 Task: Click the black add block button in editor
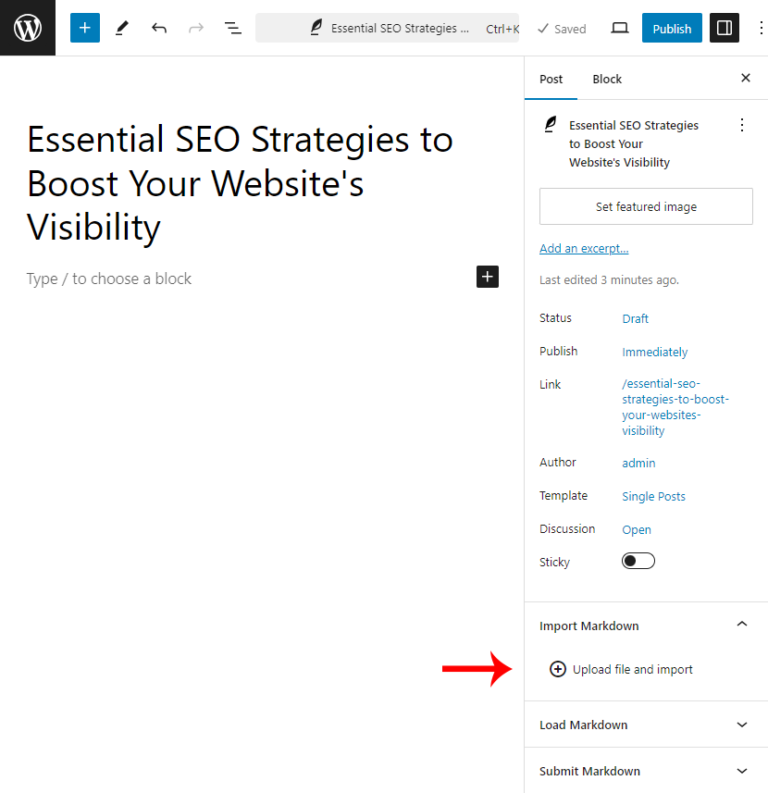tap(487, 277)
